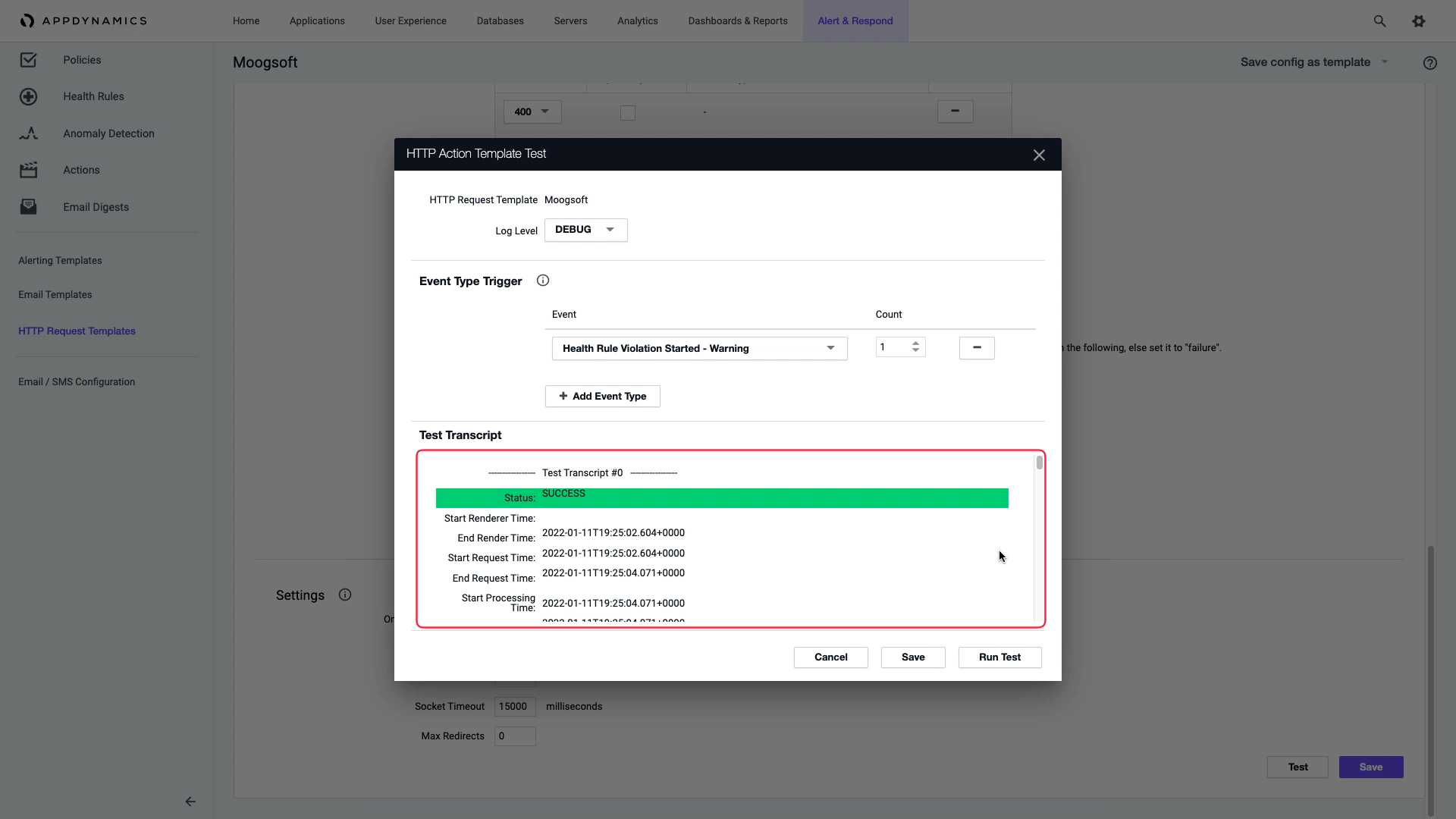Click Save in the test dialog

click(x=913, y=657)
